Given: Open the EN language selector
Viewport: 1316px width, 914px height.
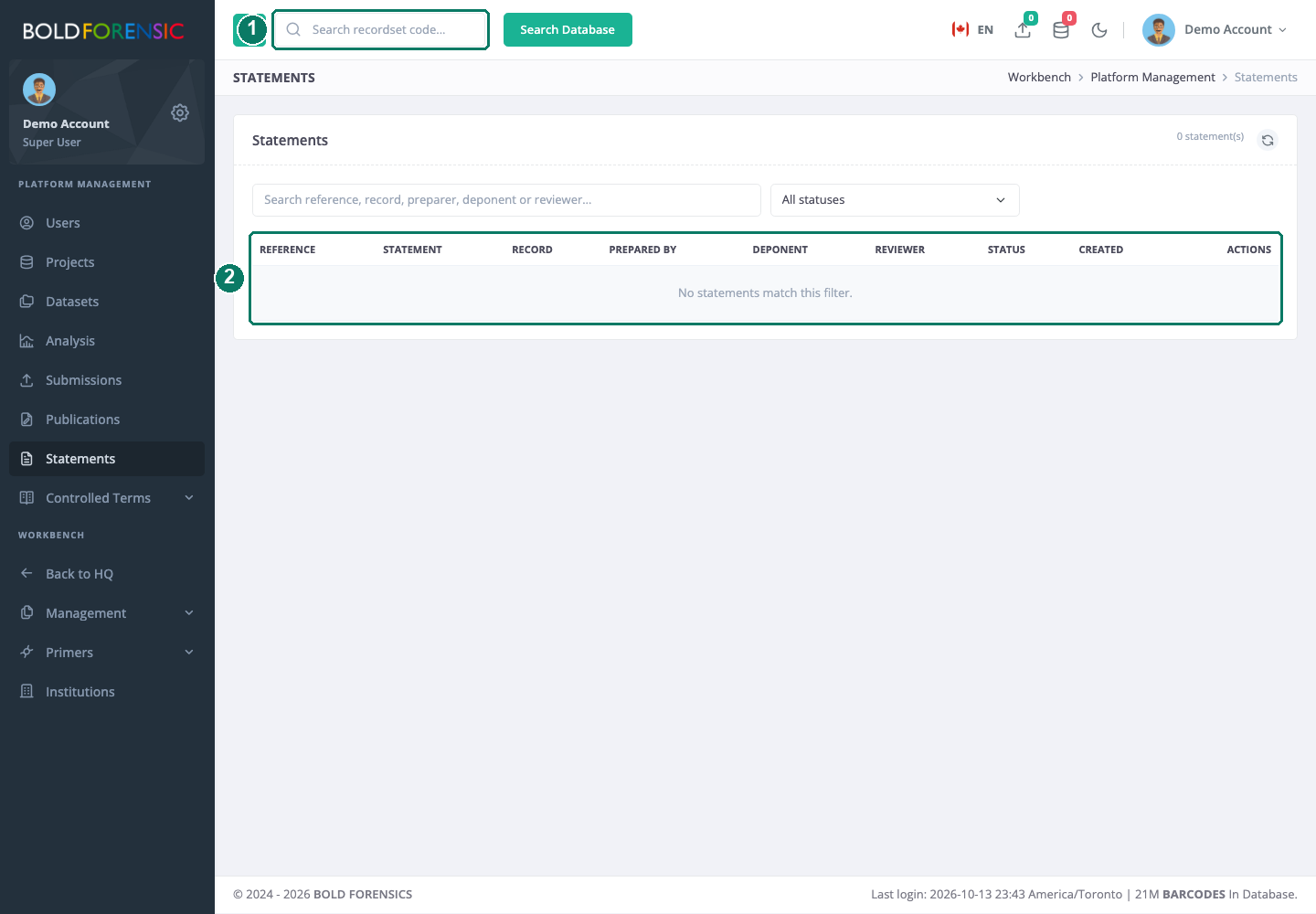Looking at the screenshot, I should click(972, 30).
